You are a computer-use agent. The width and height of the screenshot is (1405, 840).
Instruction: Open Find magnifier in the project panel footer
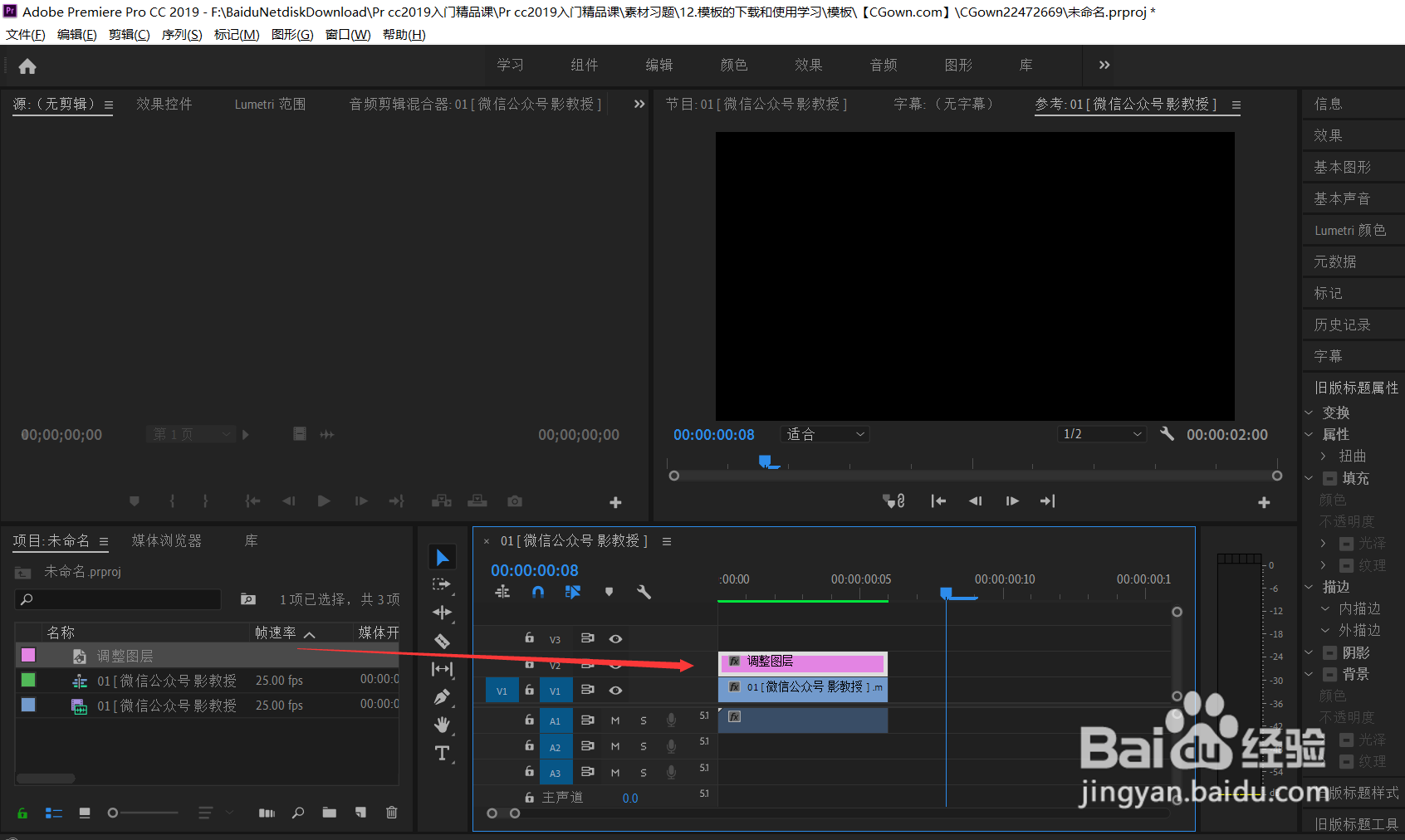pos(298,813)
